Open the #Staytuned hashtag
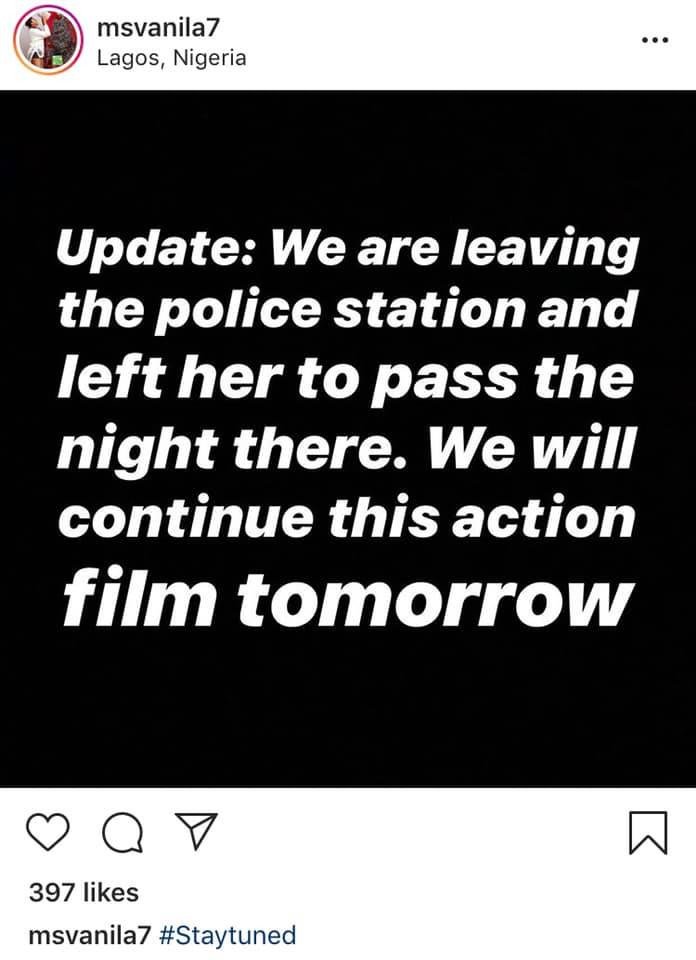The width and height of the screenshot is (696, 960). click(x=227, y=936)
